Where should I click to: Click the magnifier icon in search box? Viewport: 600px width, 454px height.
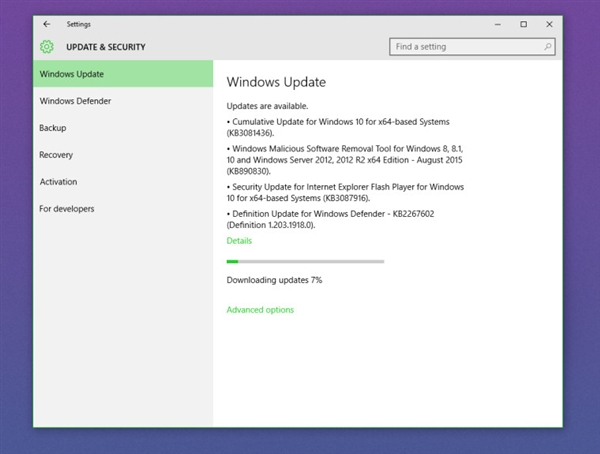pos(548,46)
